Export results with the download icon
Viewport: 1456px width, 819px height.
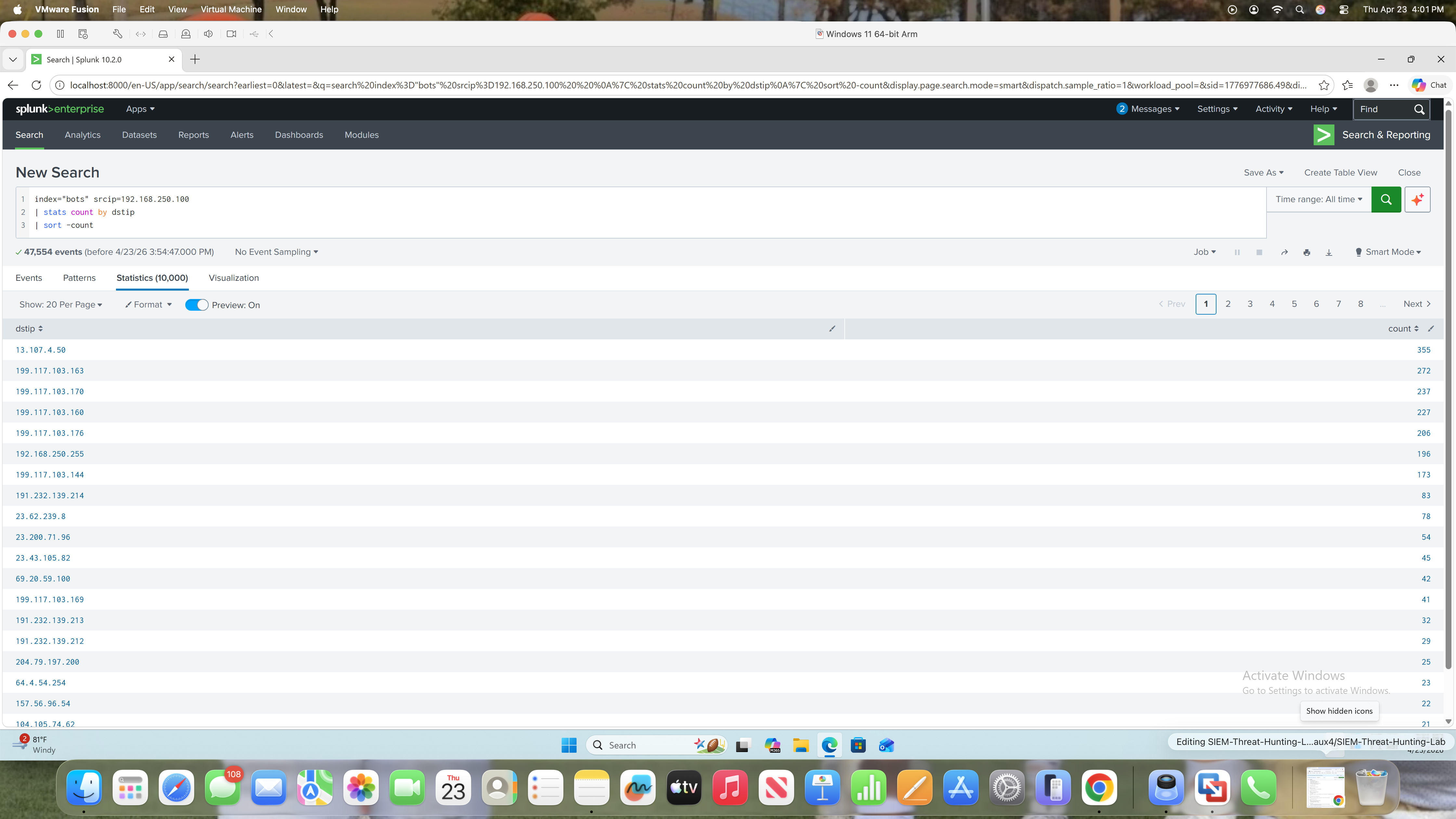[x=1329, y=252]
